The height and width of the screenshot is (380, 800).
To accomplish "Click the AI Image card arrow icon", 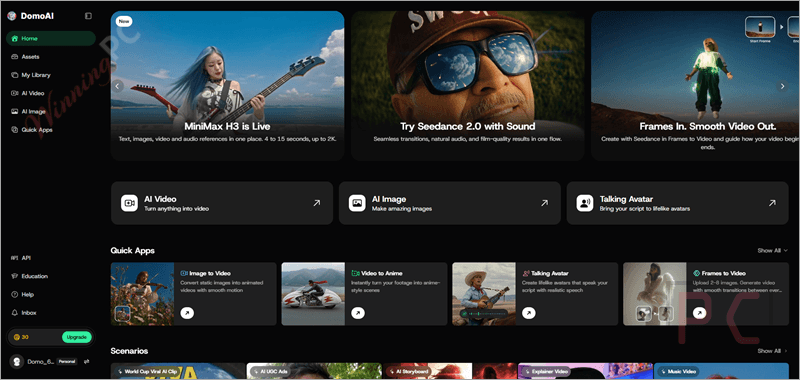I will (544, 203).
